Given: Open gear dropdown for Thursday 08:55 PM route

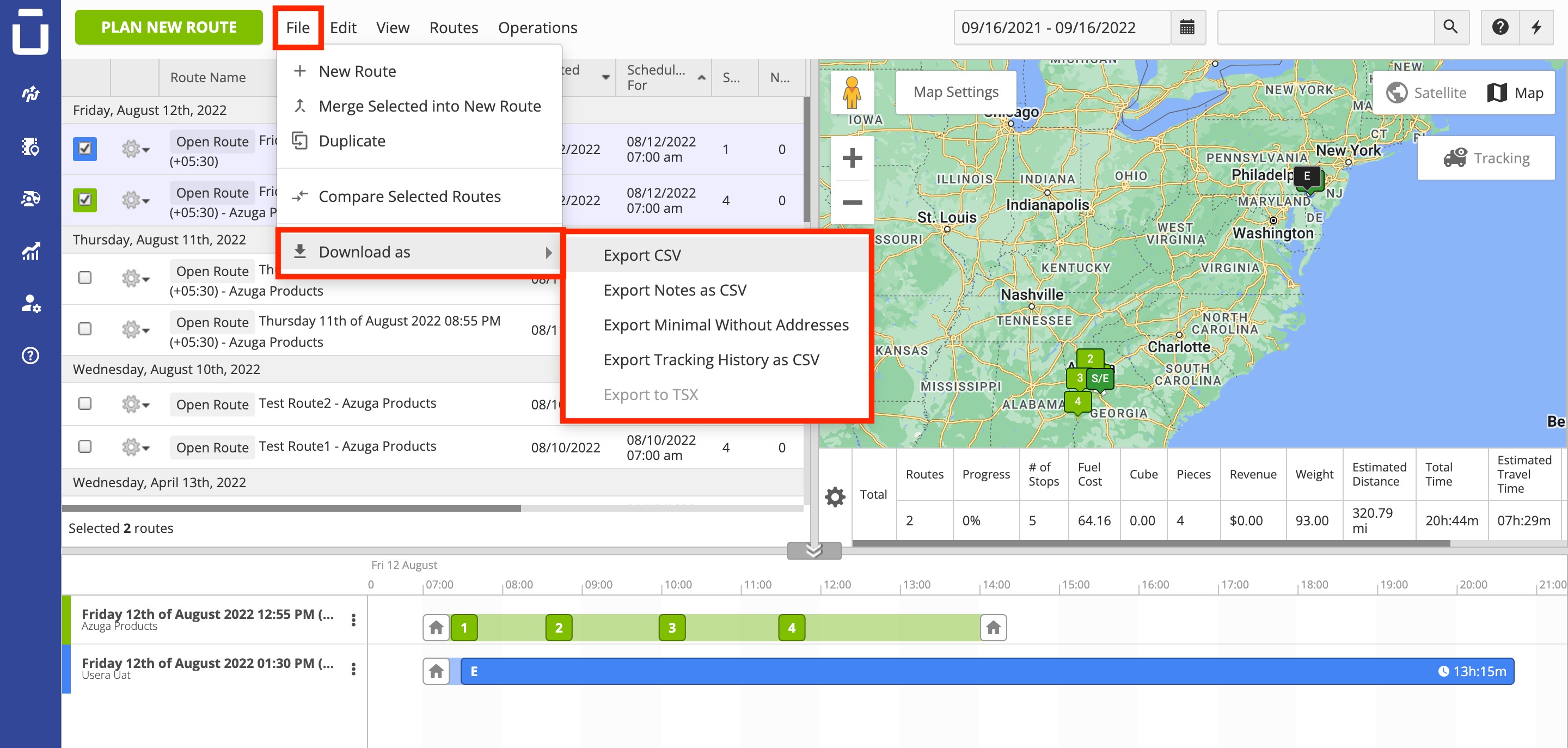Looking at the screenshot, I should pos(135,329).
